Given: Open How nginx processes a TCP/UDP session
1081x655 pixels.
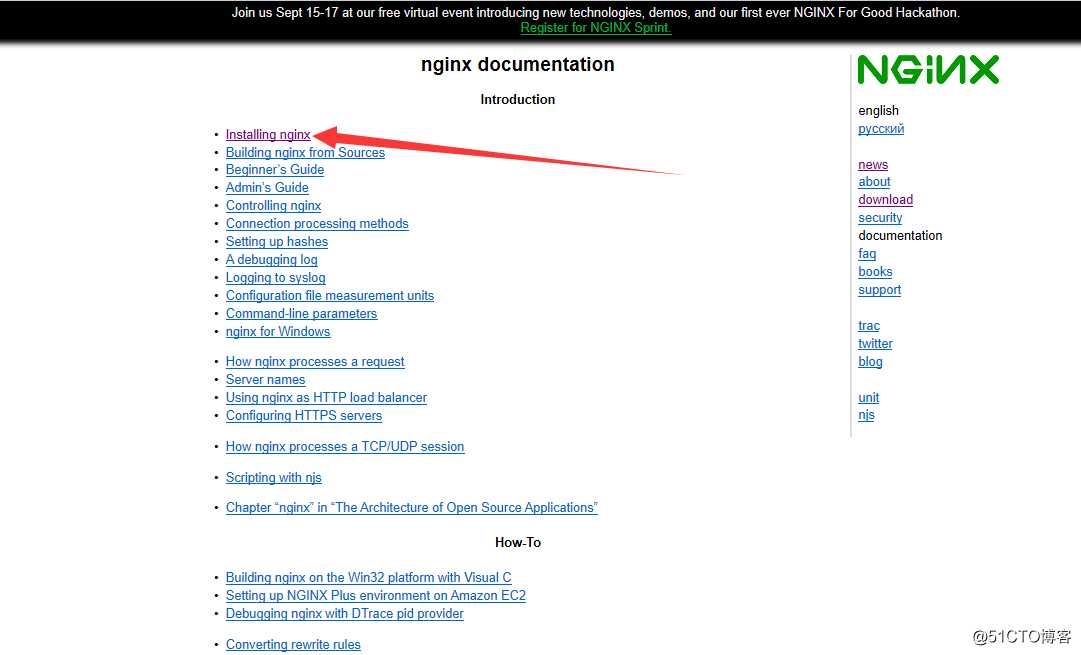Looking at the screenshot, I should [345, 446].
